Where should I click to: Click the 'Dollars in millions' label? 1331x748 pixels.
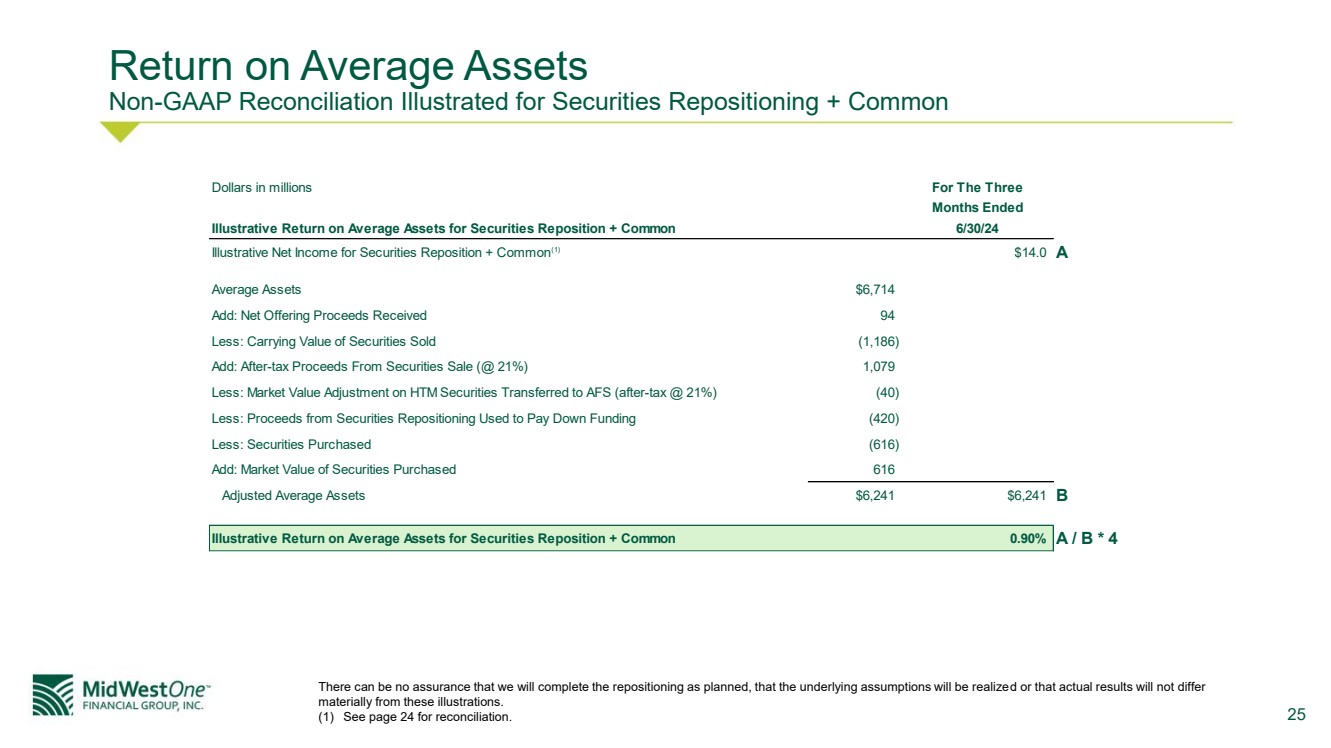pyautogui.click(x=261, y=188)
